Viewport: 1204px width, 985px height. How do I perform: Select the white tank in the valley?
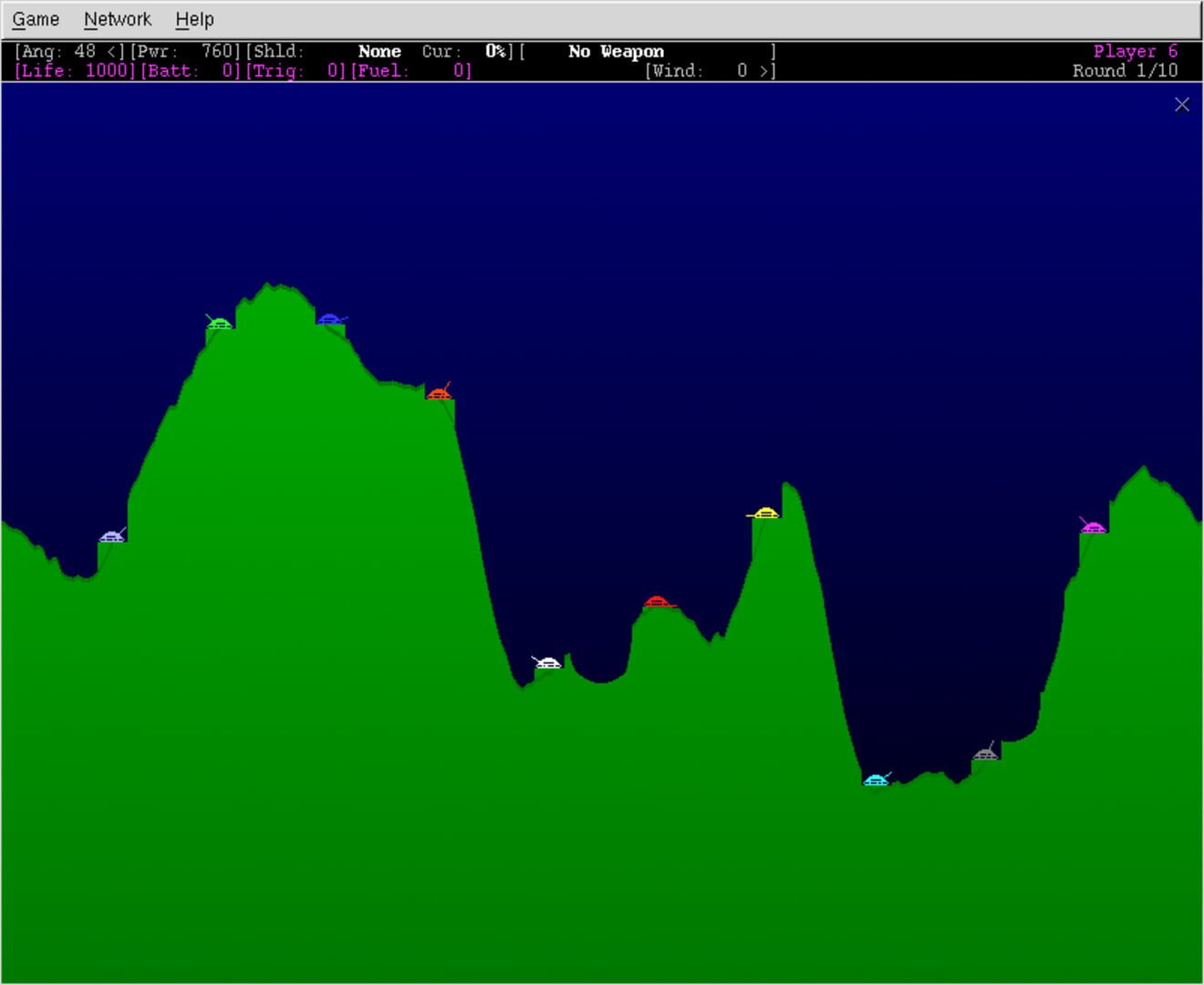547,663
